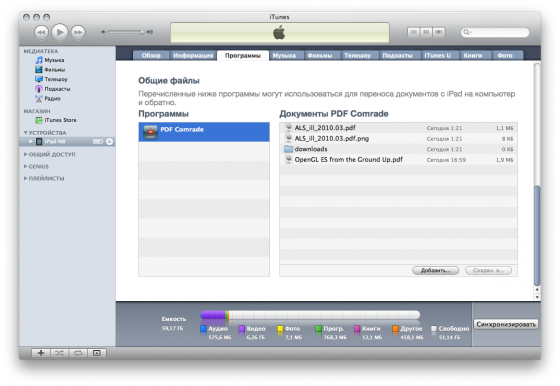Viewport: 560px width, 386px height.
Task: Click the Apple logo status display
Action: click(280, 32)
